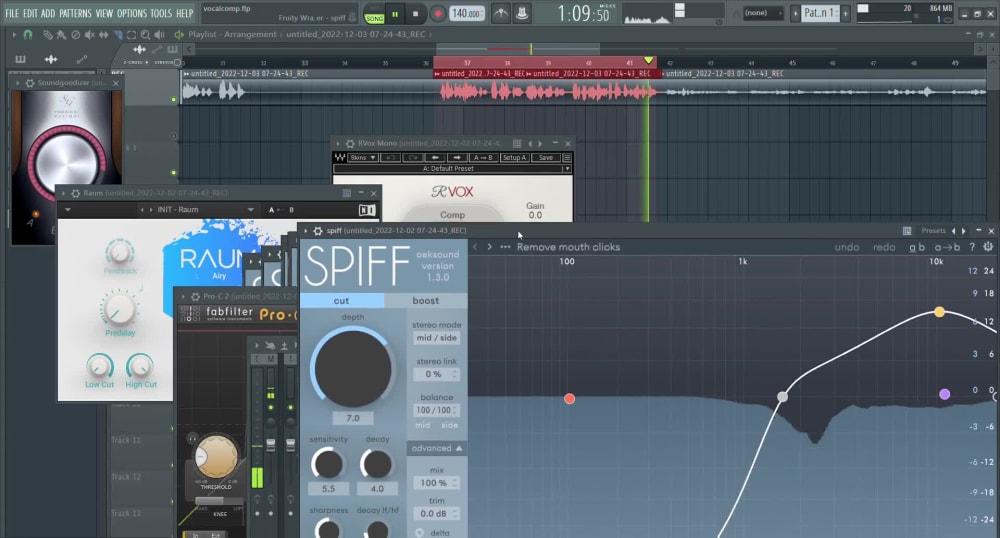Open the FILE menu

[x=12, y=13]
